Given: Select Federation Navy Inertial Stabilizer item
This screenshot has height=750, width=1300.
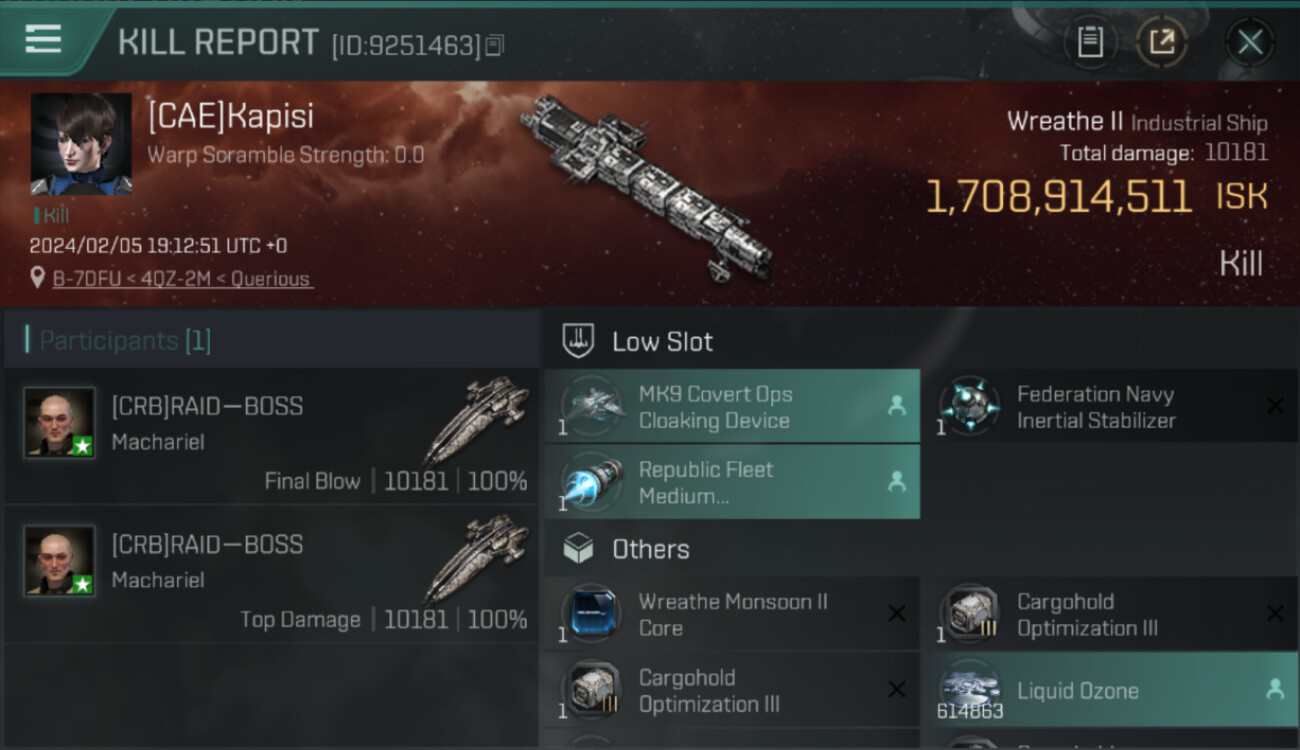Looking at the screenshot, I should click(x=1110, y=406).
